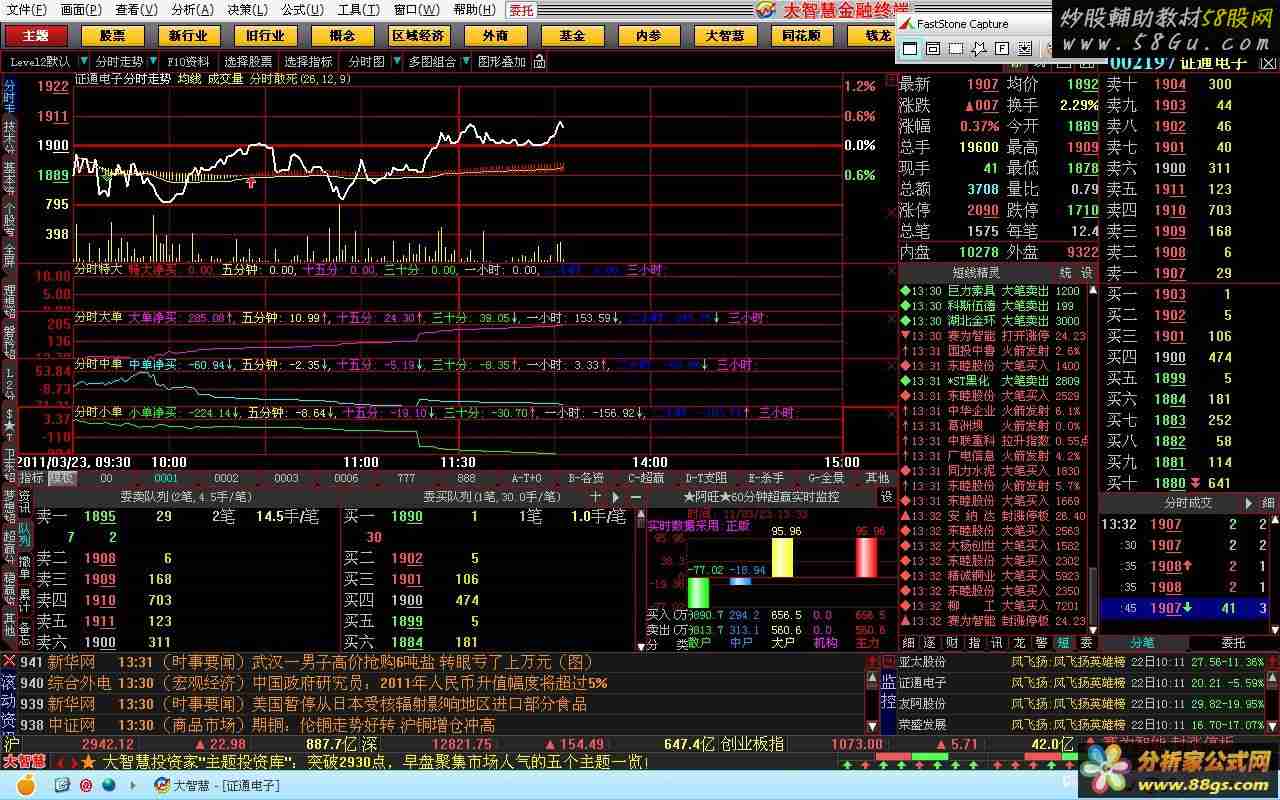Click 选择股票 toolbar item
This screenshot has width=1280, height=800.
tap(248, 61)
